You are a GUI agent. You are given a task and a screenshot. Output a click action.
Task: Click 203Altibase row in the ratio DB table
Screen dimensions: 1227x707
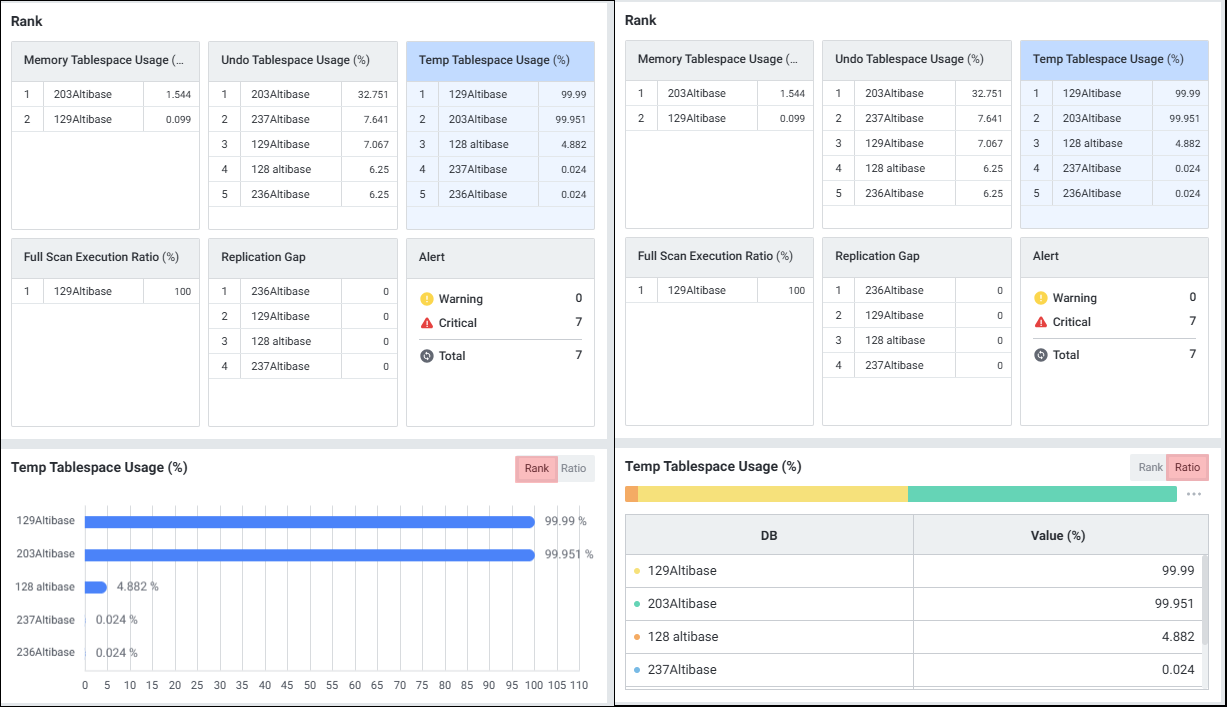[x=770, y=604]
